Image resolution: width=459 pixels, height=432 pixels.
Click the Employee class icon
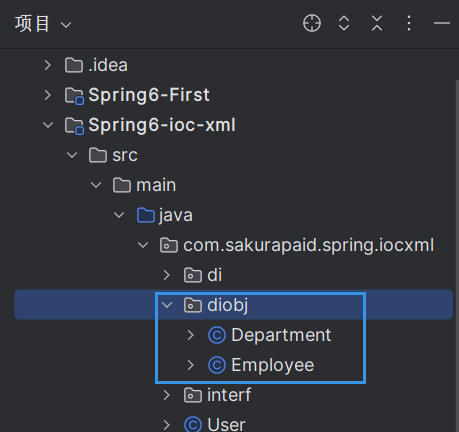pyautogui.click(x=217, y=365)
